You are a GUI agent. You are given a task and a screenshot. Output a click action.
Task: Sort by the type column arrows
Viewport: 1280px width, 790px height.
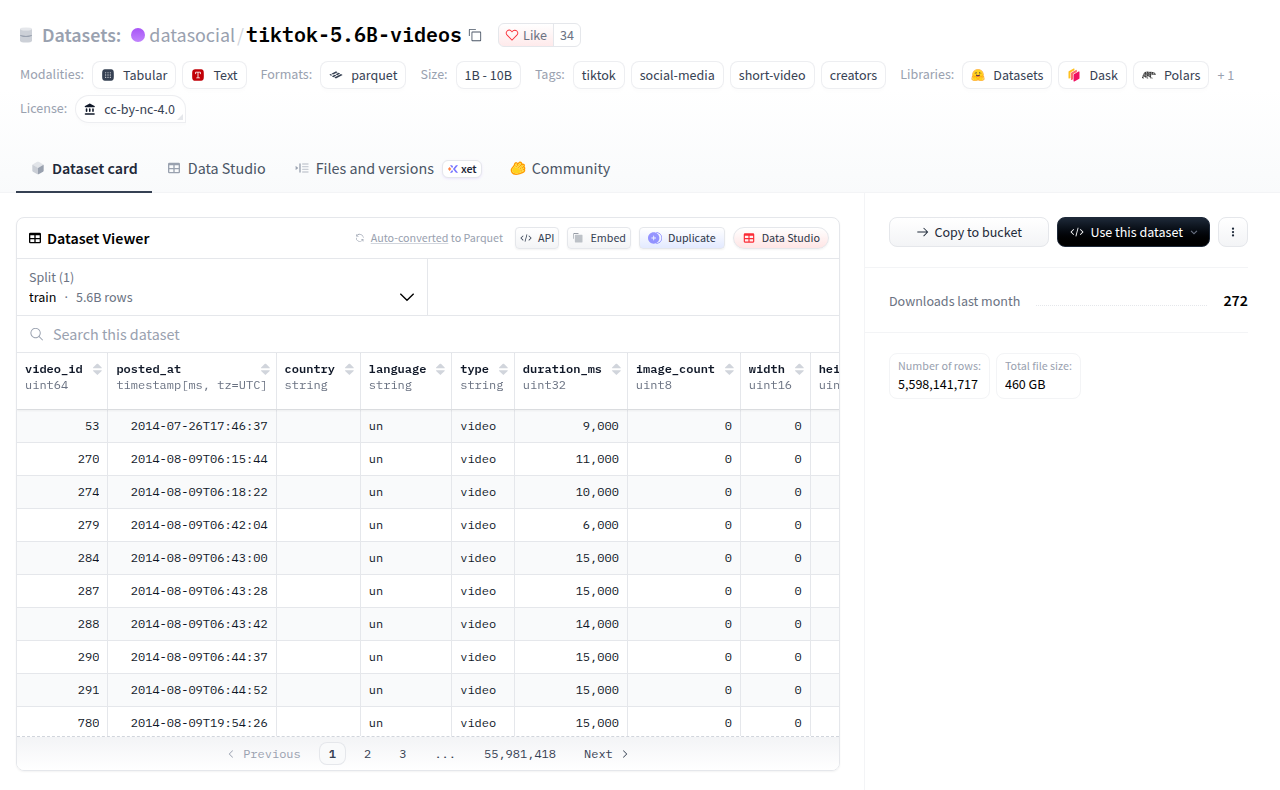coord(504,369)
